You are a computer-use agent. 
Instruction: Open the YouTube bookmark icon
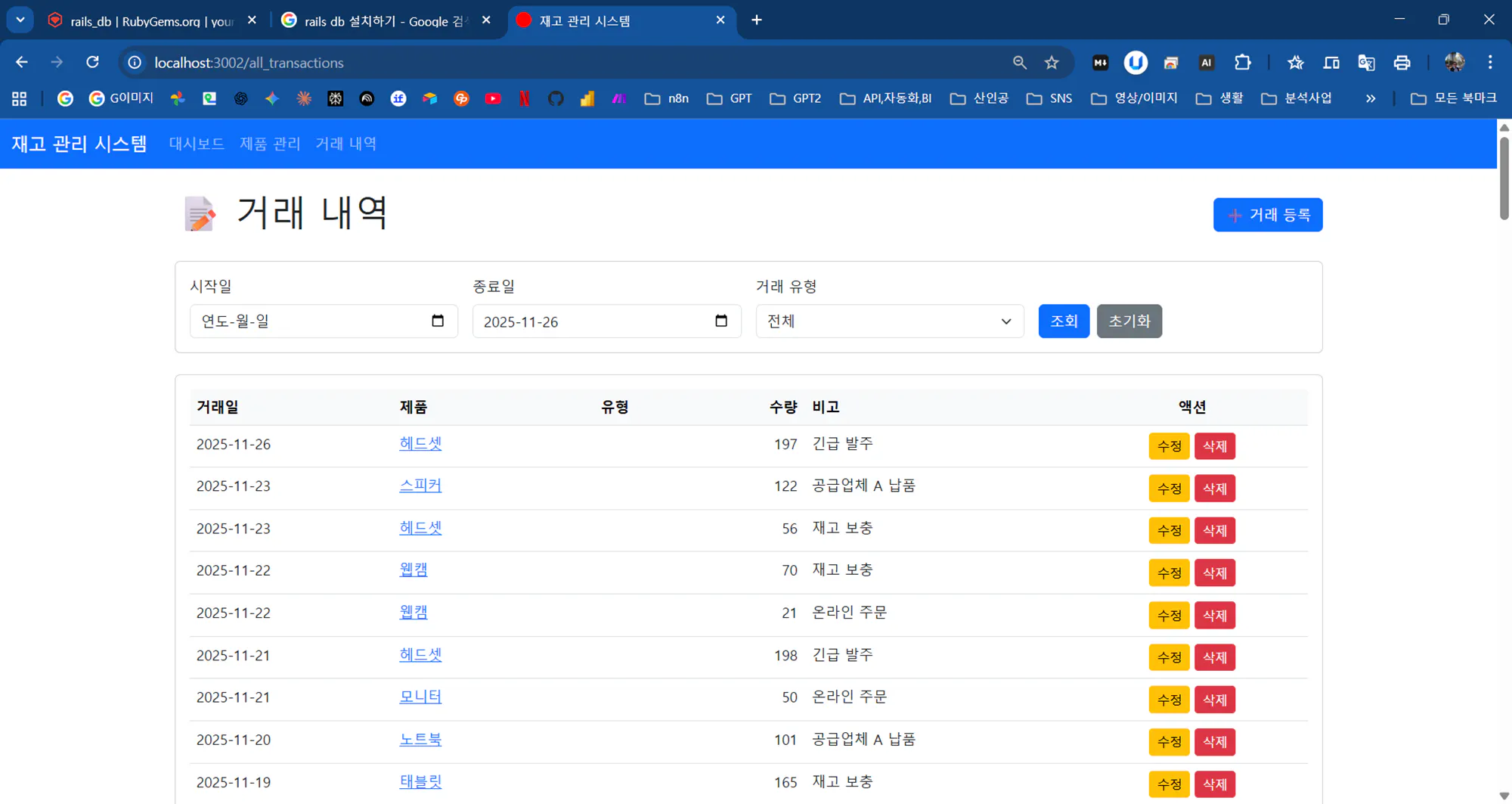click(493, 98)
